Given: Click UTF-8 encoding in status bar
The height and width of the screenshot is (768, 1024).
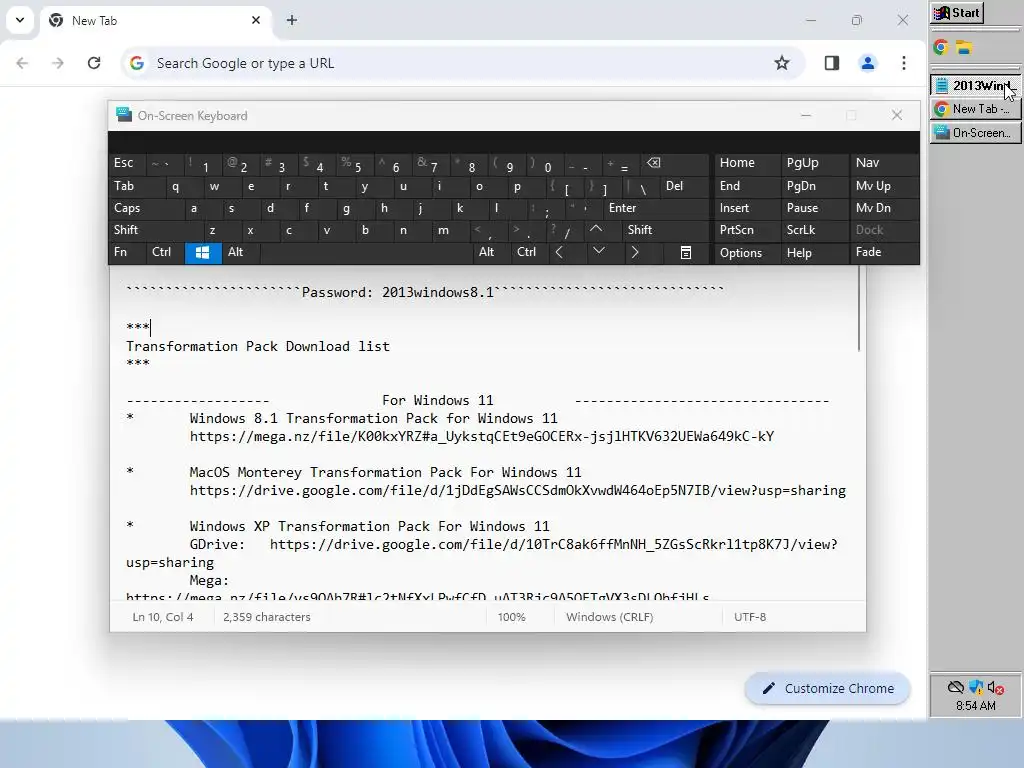Looking at the screenshot, I should pos(750,616).
